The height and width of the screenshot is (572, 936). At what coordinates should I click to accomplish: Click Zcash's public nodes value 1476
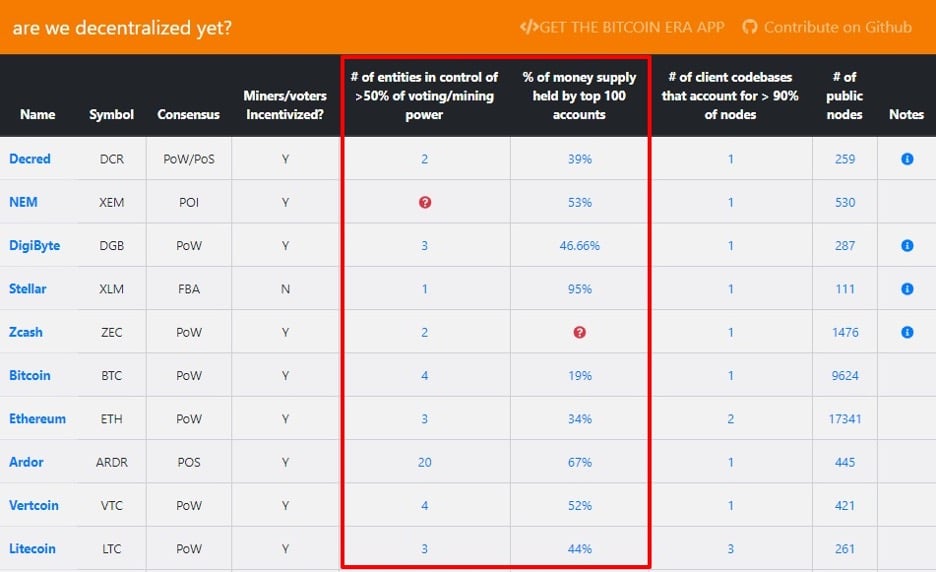845,332
